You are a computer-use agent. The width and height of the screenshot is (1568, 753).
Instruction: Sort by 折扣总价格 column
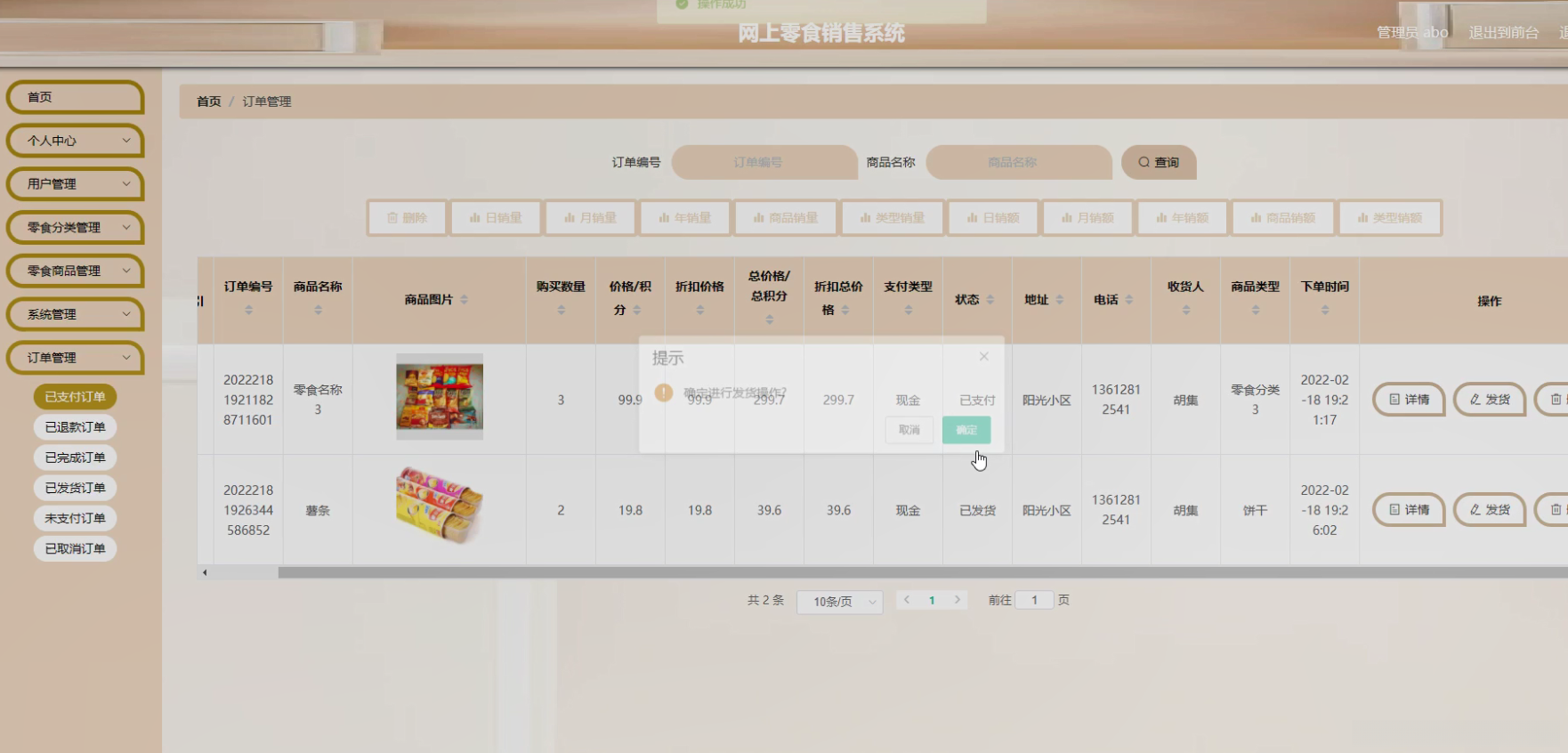[845, 310]
